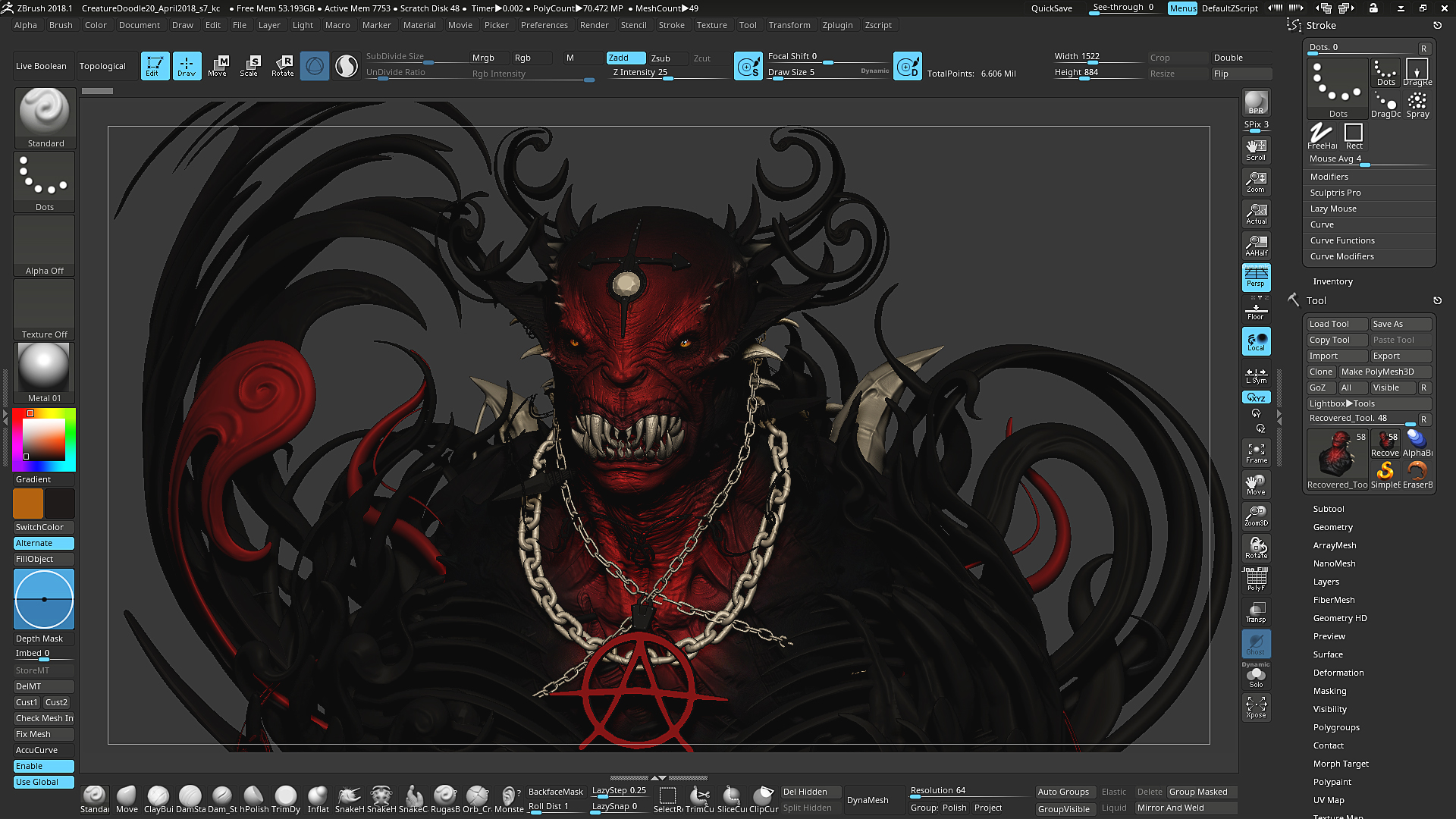
Task: Click the Resolution 64 field
Action: [x=968, y=791]
